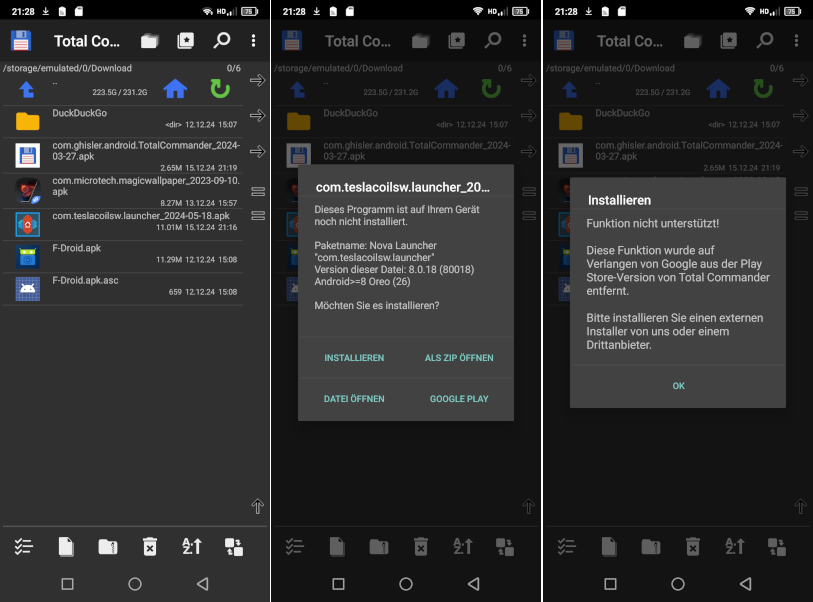813x602 pixels.
Task: Confirm OK in the Installieren dialog
Action: click(x=678, y=386)
